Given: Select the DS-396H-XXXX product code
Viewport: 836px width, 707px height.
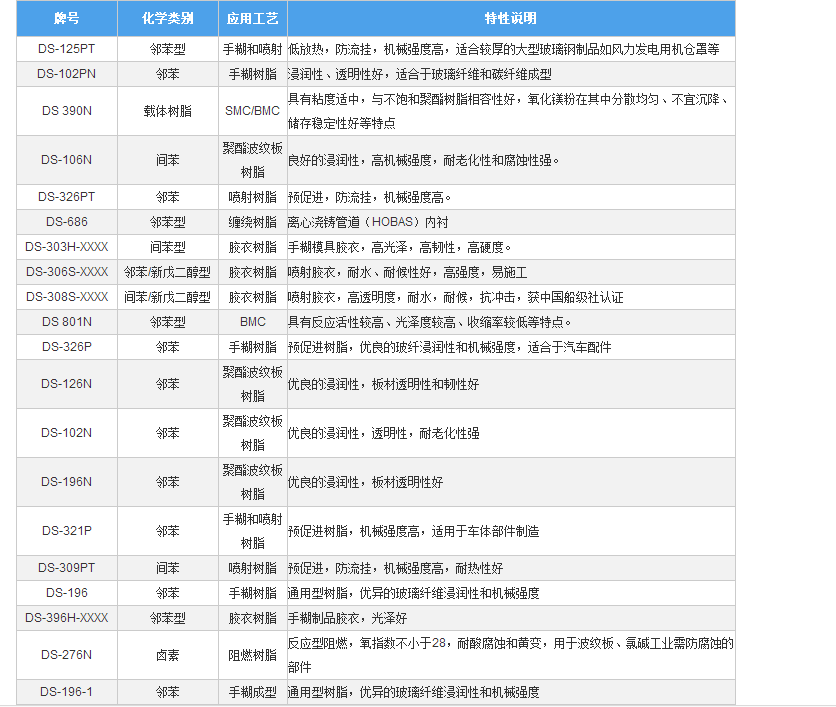Looking at the screenshot, I should pyautogui.click(x=67, y=618).
